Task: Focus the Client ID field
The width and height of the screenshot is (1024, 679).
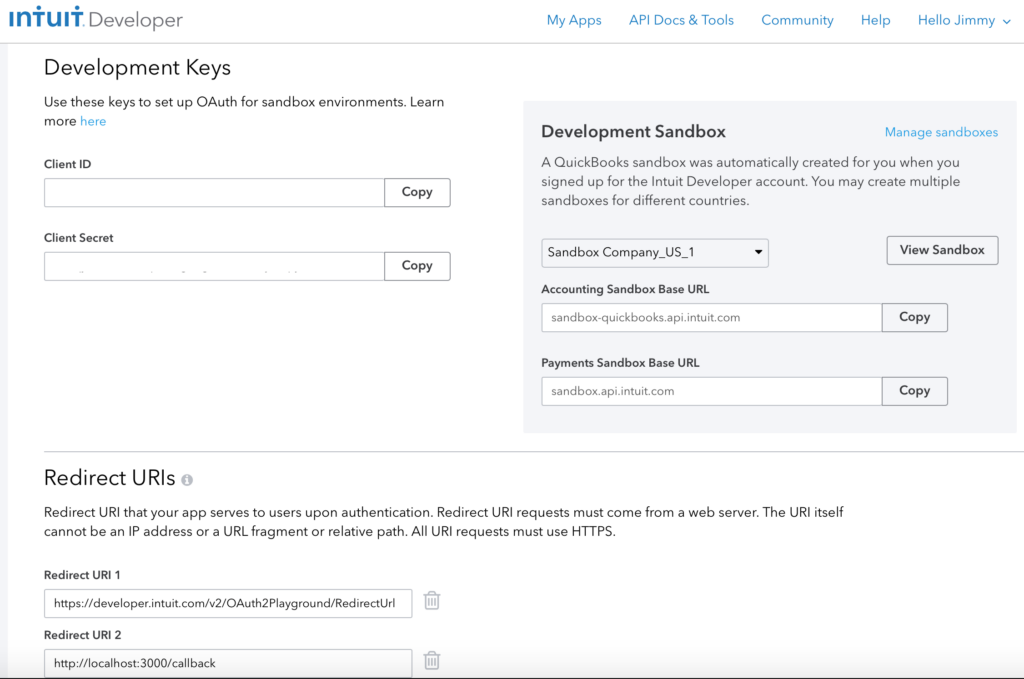Action: pyautogui.click(x=214, y=193)
